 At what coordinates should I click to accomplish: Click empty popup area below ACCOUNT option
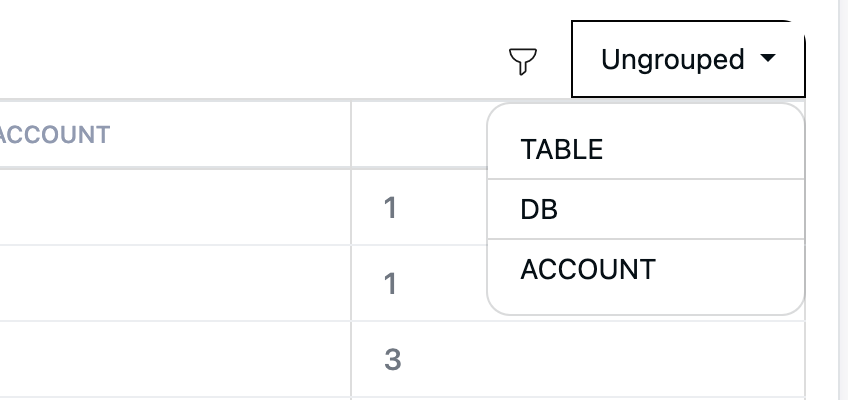click(646, 304)
